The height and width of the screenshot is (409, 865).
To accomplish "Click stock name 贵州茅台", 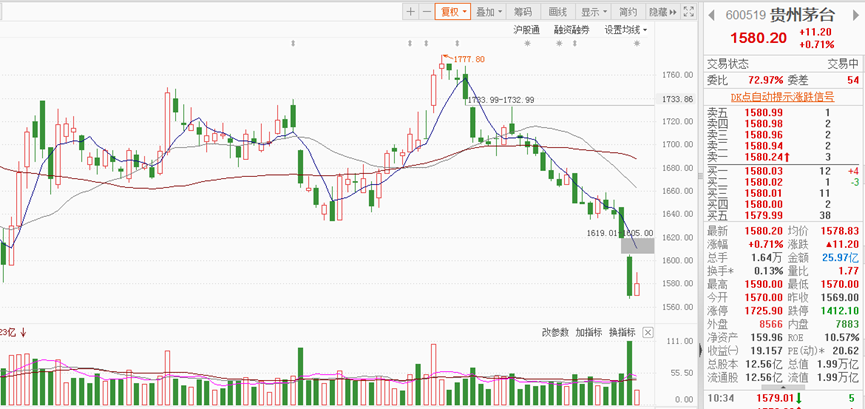I will coord(803,15).
